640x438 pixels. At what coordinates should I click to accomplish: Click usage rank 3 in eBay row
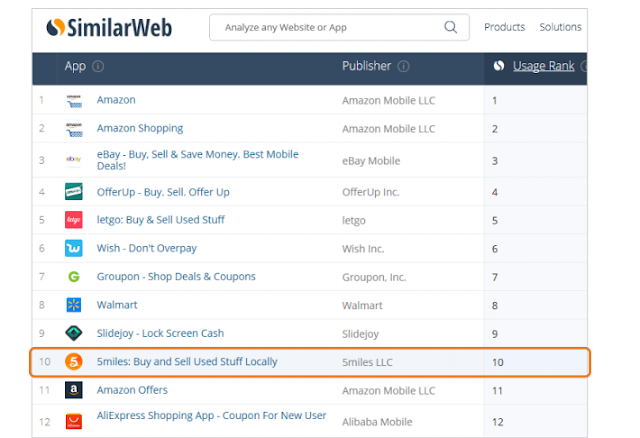click(x=495, y=161)
